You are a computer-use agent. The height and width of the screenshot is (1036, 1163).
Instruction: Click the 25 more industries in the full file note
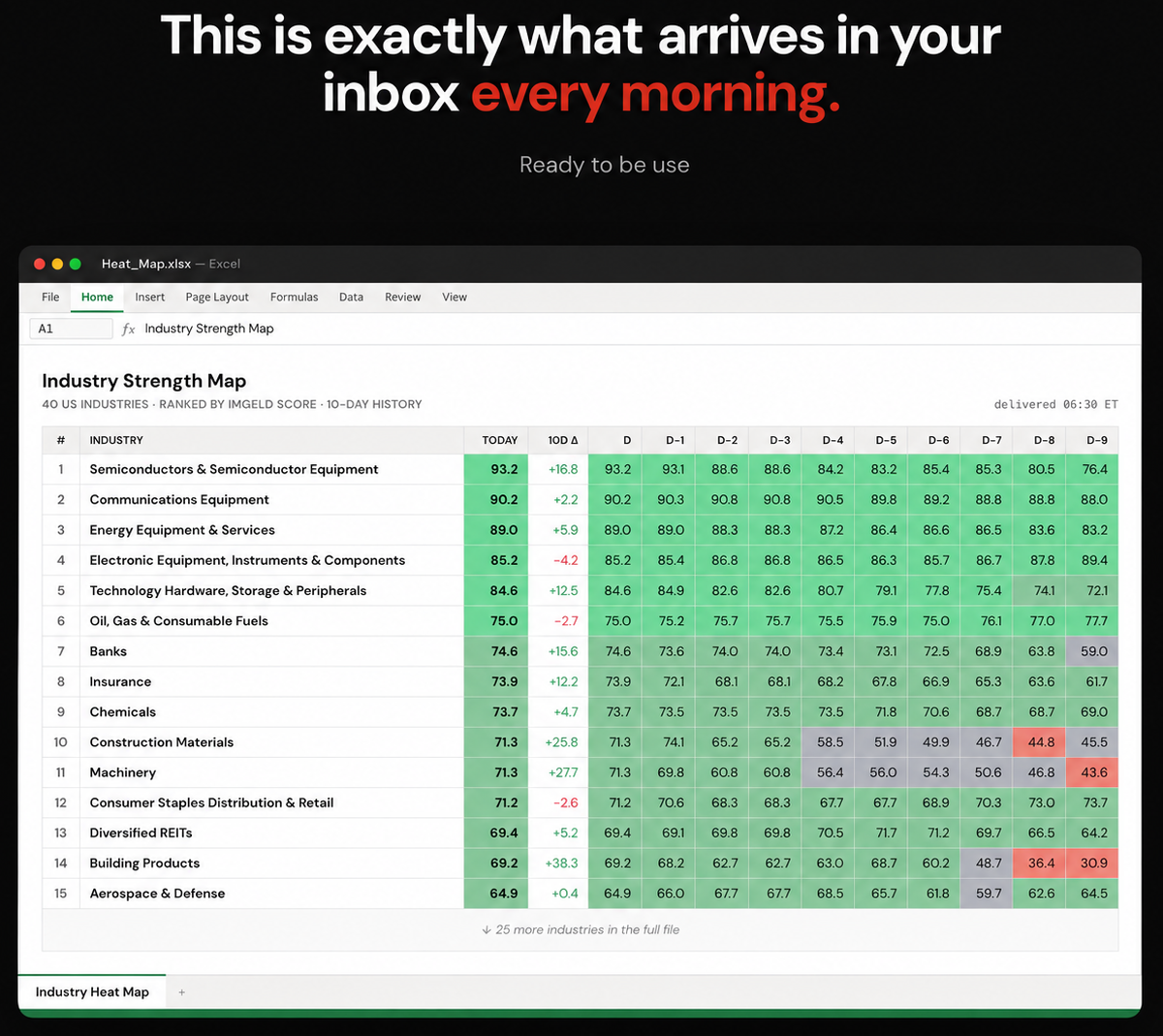(581, 929)
